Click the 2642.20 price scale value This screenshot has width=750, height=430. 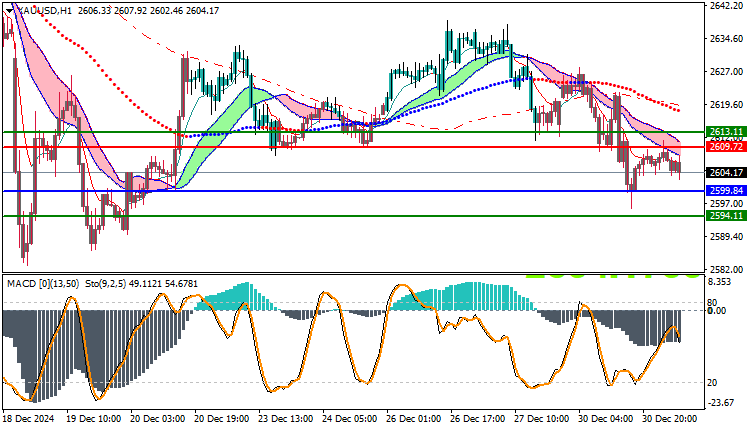pyautogui.click(x=727, y=6)
